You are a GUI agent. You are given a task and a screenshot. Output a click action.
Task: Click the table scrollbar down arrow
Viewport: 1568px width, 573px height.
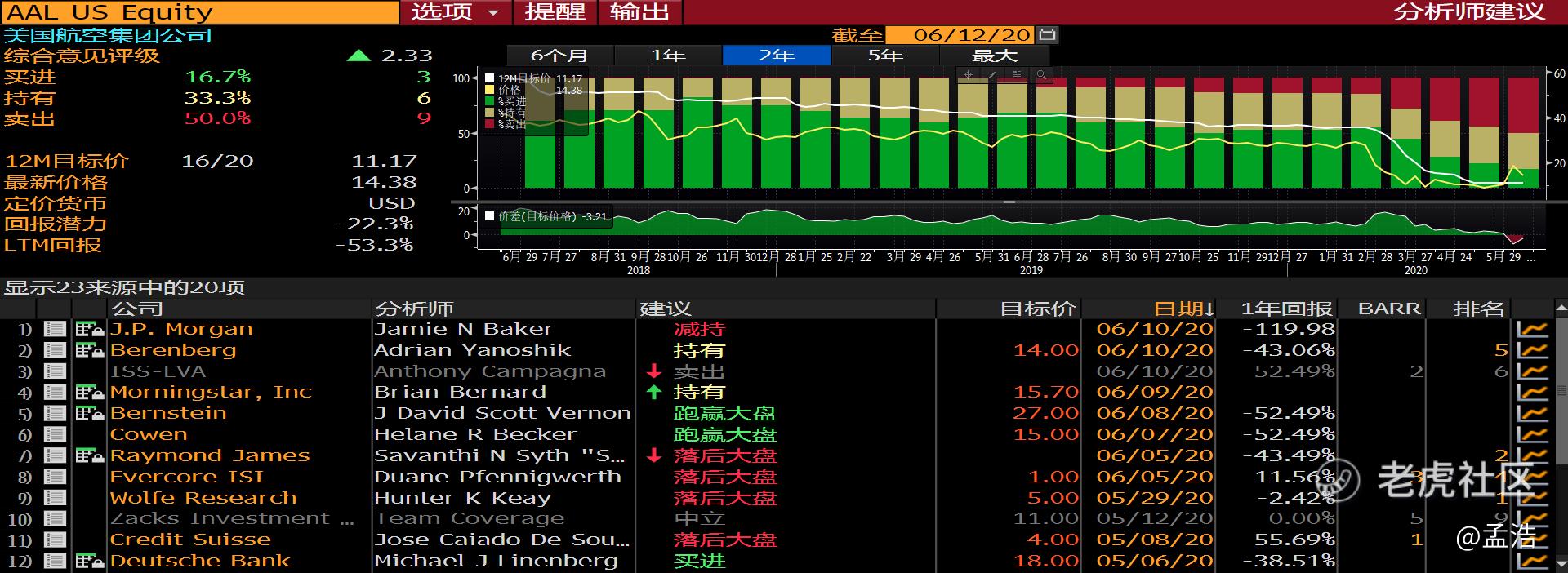[1561, 563]
